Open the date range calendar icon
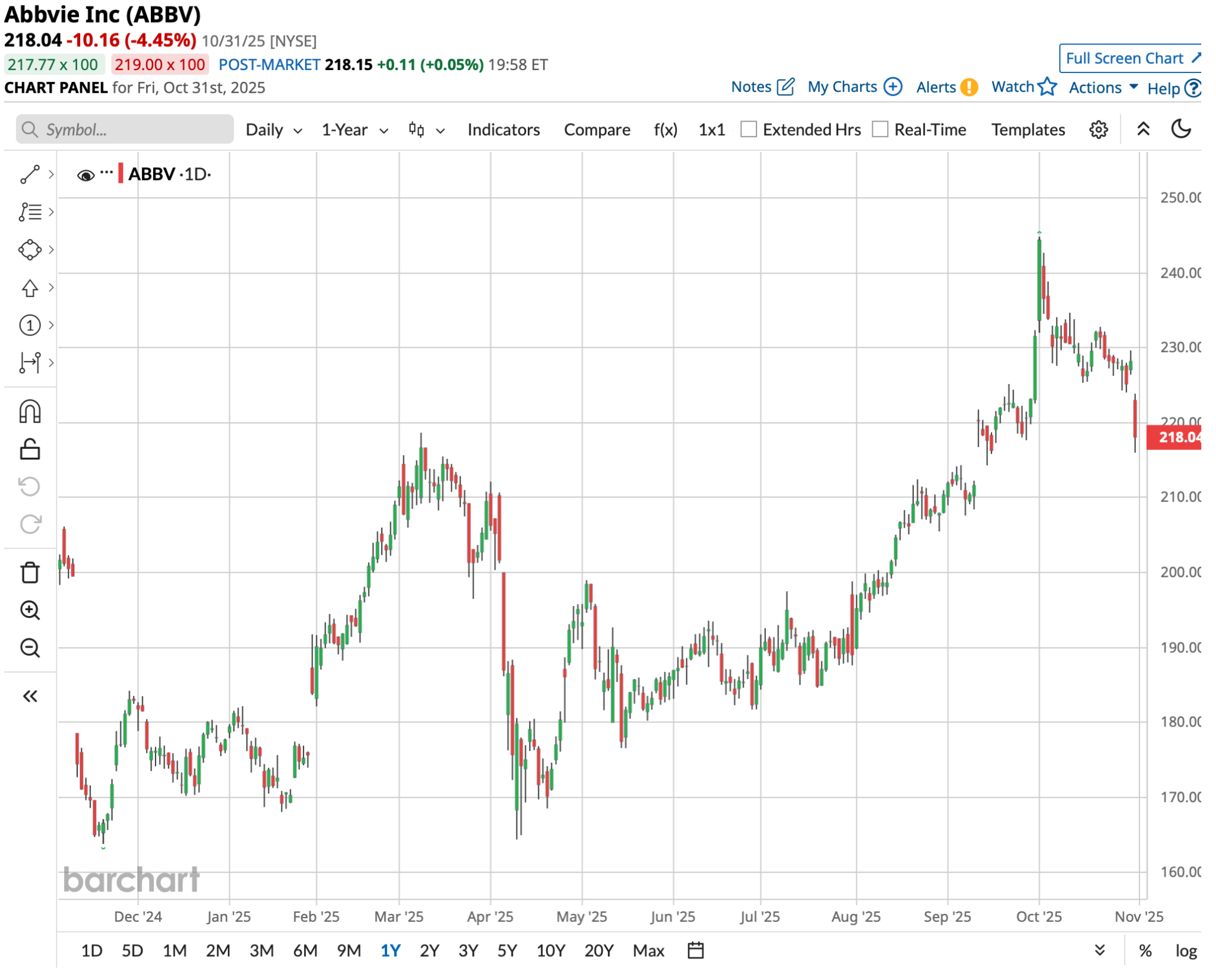Image resolution: width=1216 pixels, height=980 pixels. 695,950
